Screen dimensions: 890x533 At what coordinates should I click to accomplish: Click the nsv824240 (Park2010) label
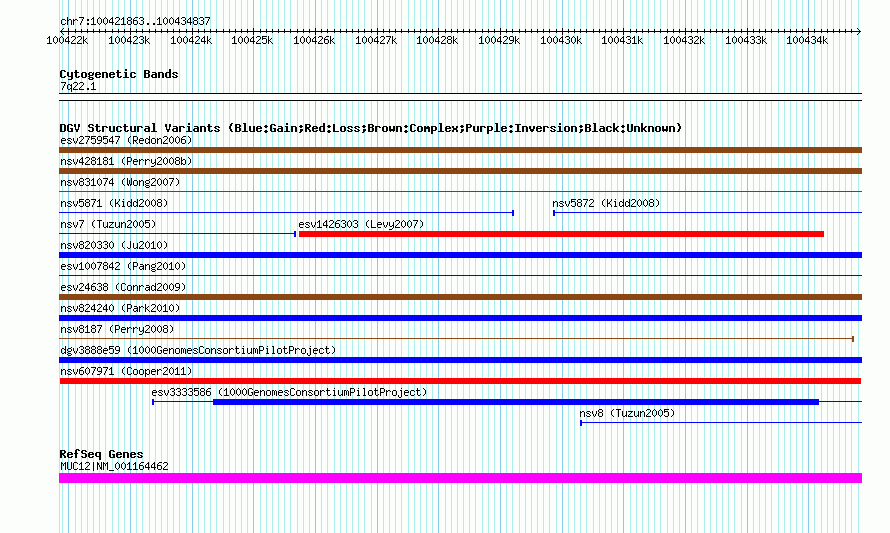120,308
